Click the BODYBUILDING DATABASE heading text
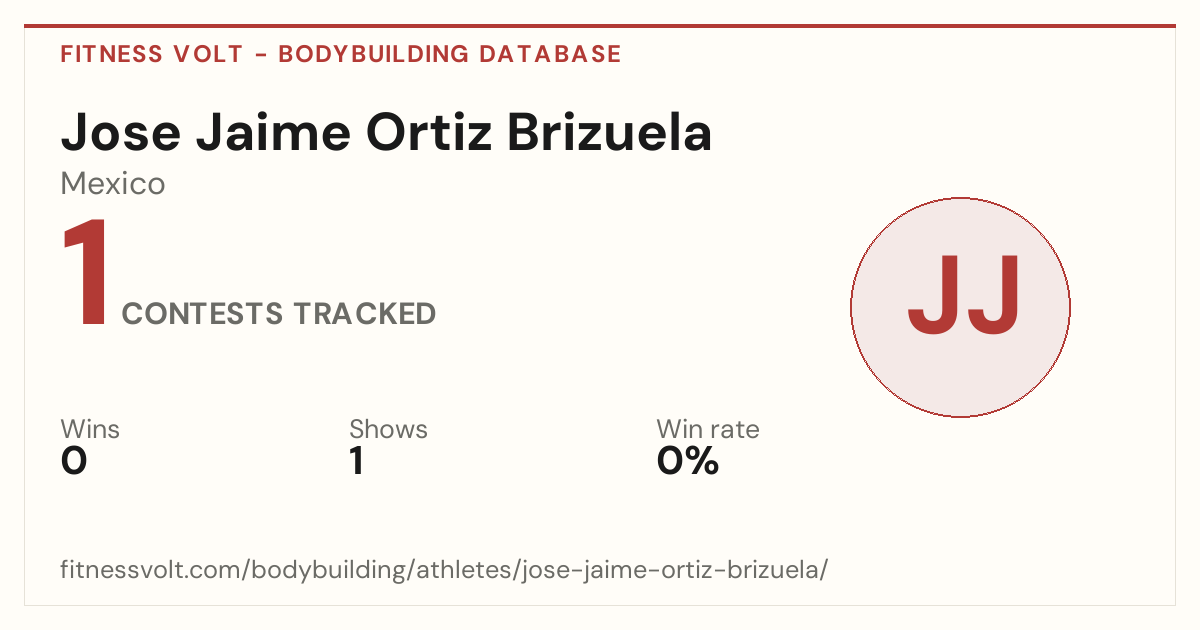Screen dimensions: 1200x630 click(450, 54)
